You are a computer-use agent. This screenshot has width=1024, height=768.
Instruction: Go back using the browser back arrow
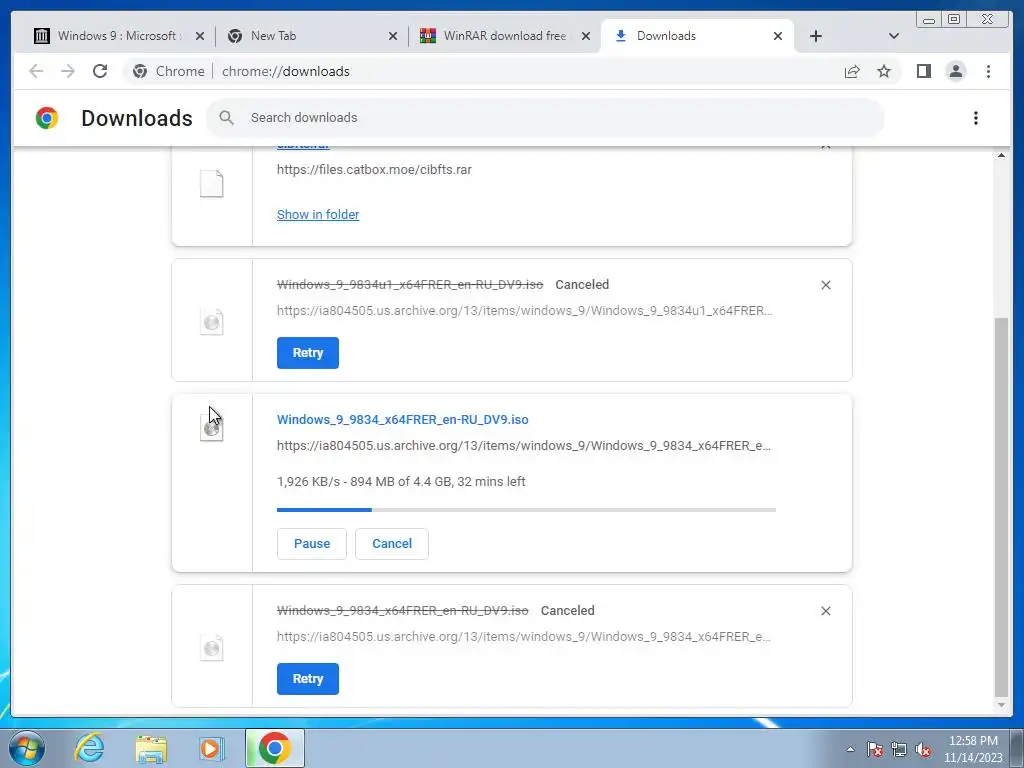pyautogui.click(x=36, y=71)
